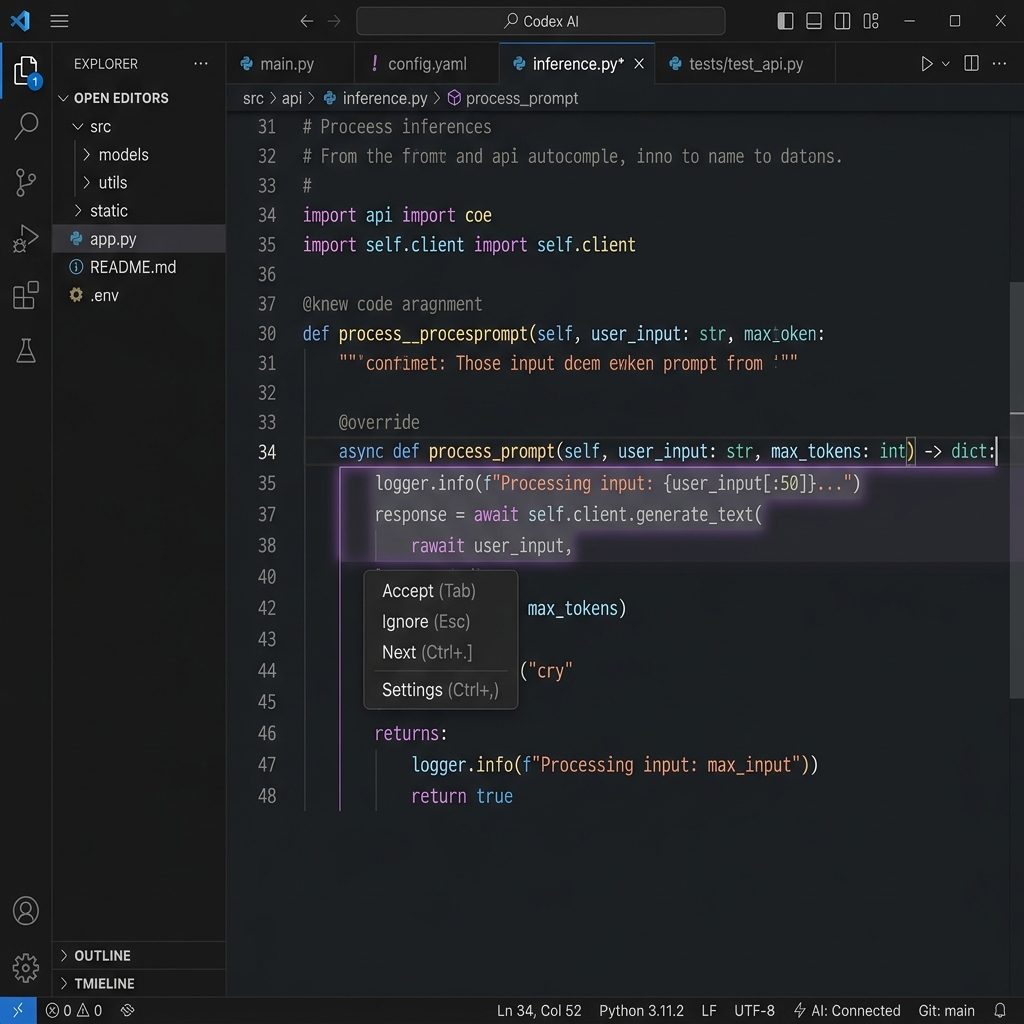Click the Codex AI command center search box

tap(541, 21)
